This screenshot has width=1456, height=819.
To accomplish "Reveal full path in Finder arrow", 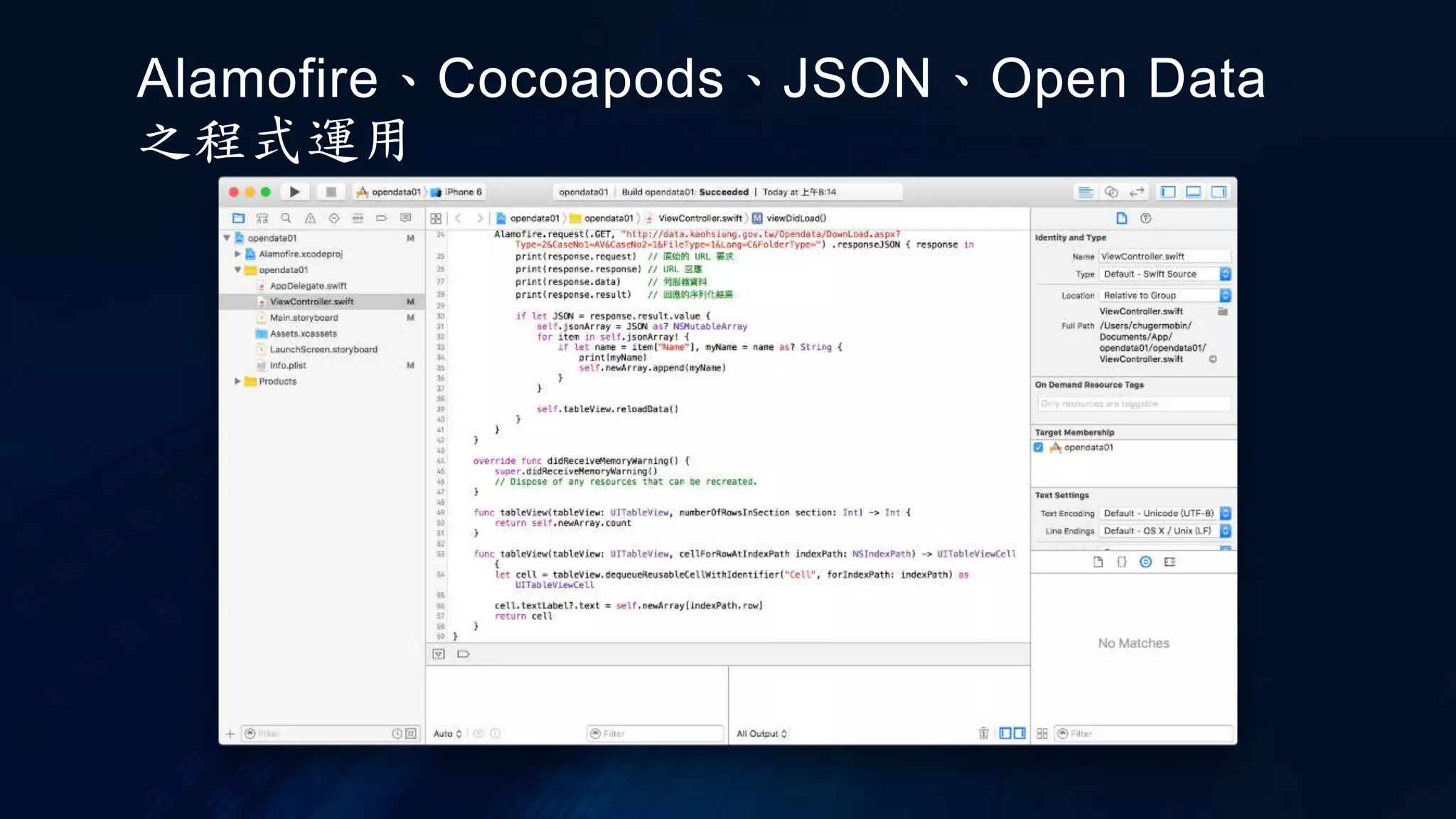I will pyautogui.click(x=1213, y=359).
